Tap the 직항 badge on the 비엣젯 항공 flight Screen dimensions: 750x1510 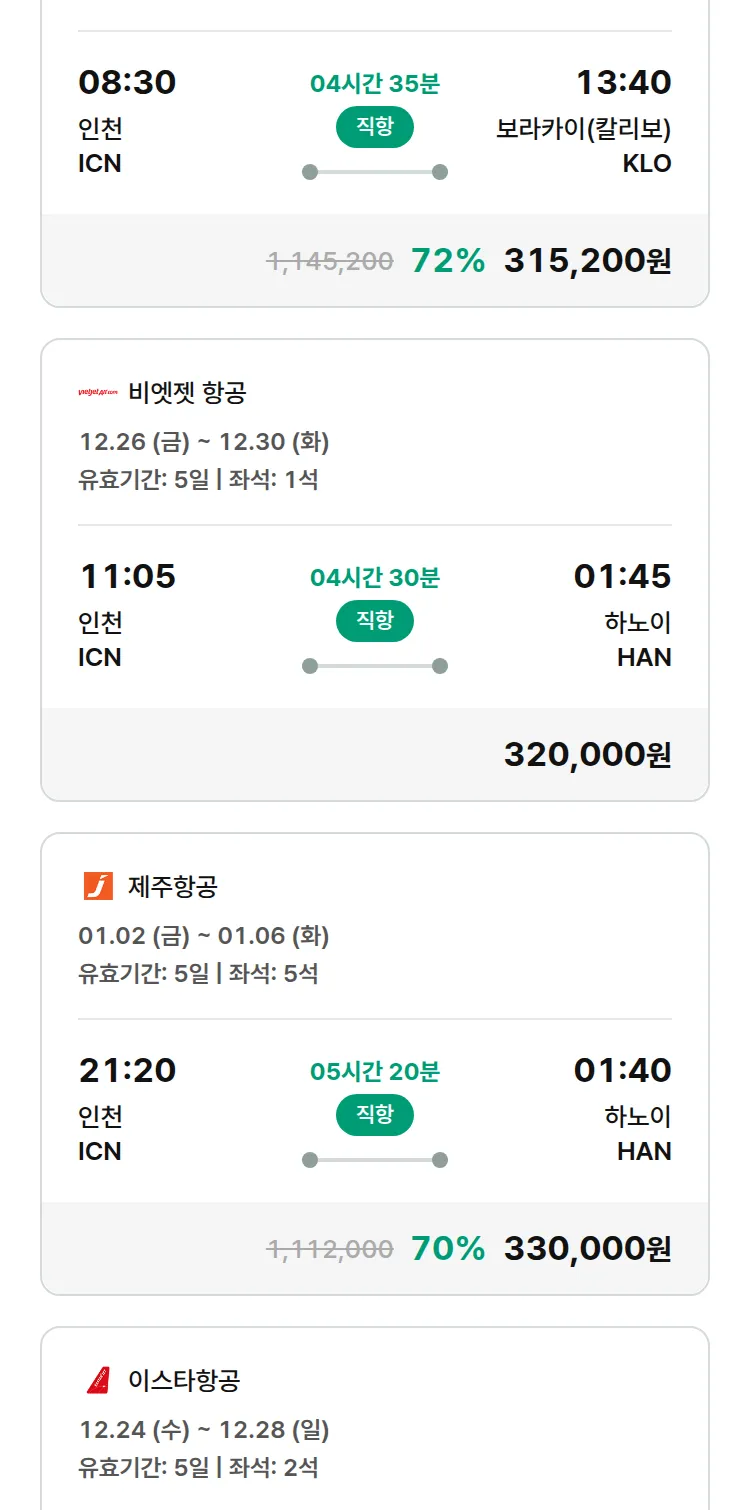pyautogui.click(x=375, y=622)
